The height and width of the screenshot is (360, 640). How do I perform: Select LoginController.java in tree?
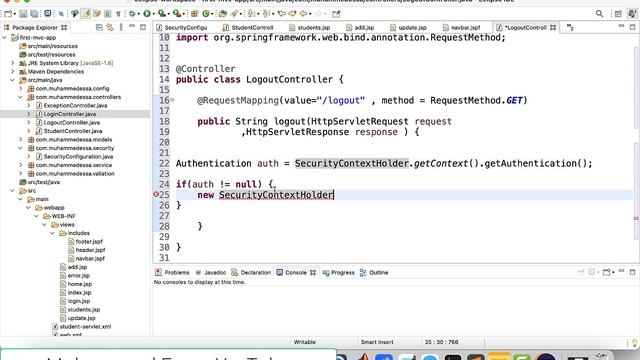(70, 114)
